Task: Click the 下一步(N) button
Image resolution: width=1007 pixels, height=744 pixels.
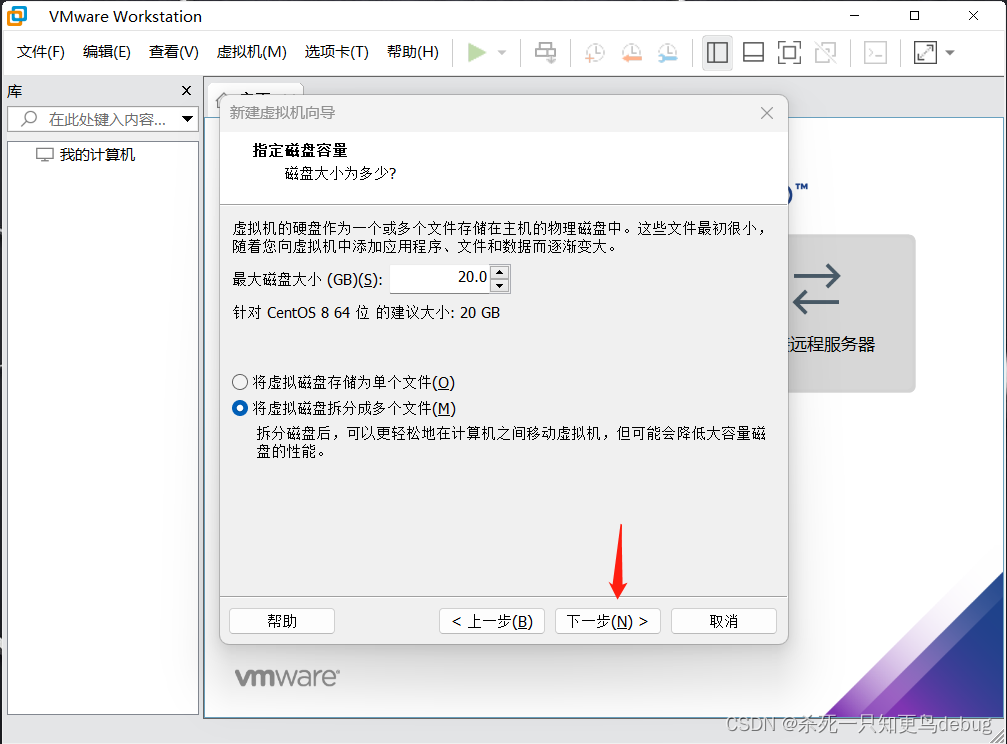Action: point(607,620)
